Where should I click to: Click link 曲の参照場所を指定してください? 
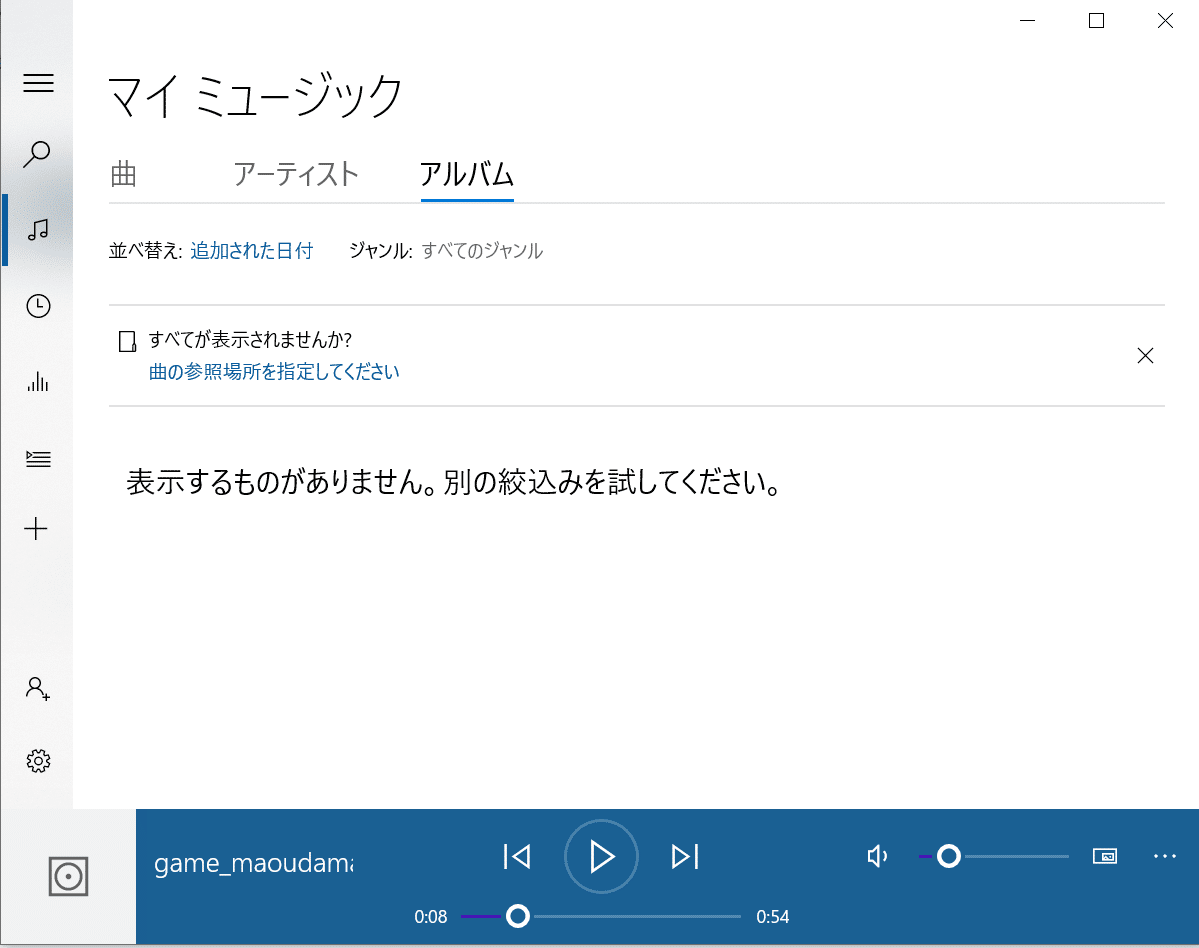click(x=273, y=371)
